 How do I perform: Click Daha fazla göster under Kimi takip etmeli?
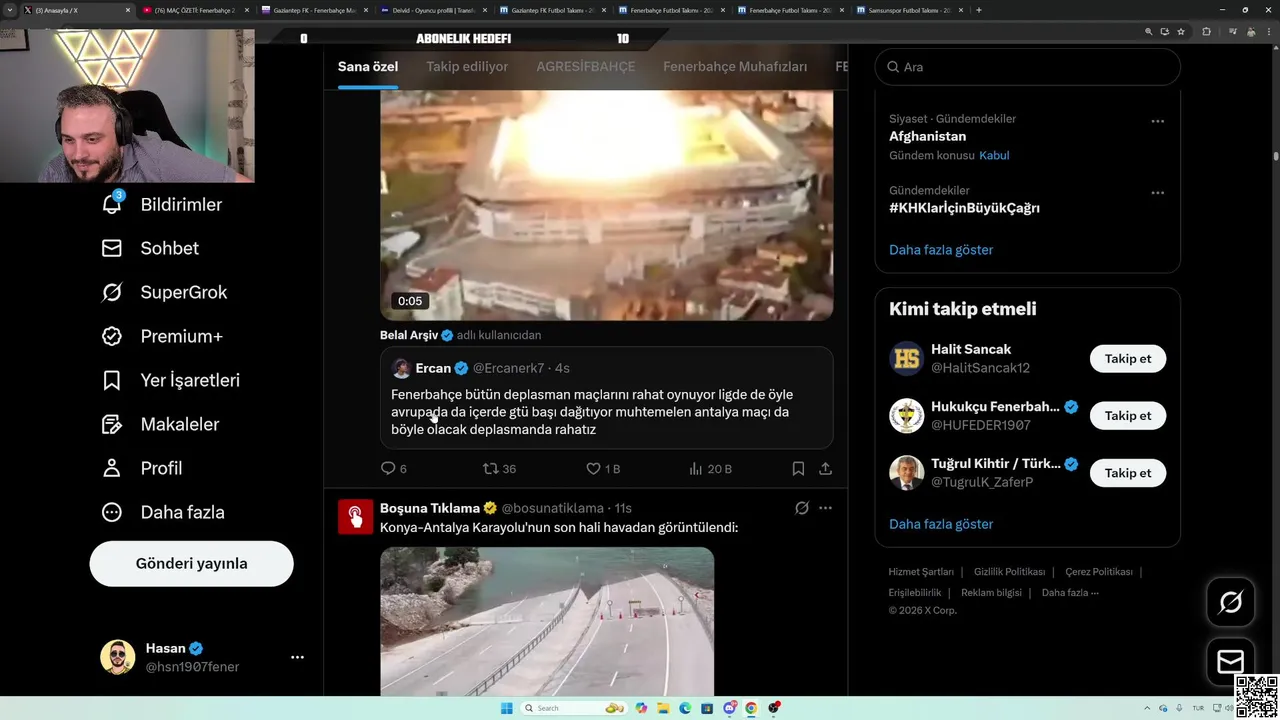(x=941, y=524)
